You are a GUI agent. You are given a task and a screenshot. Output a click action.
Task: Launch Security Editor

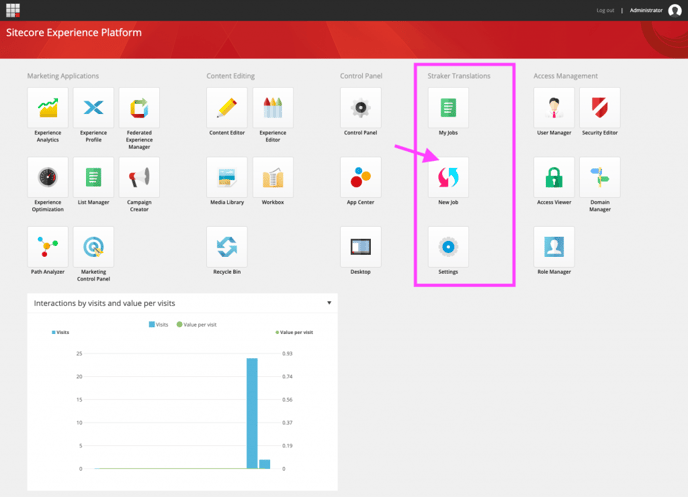click(x=600, y=107)
